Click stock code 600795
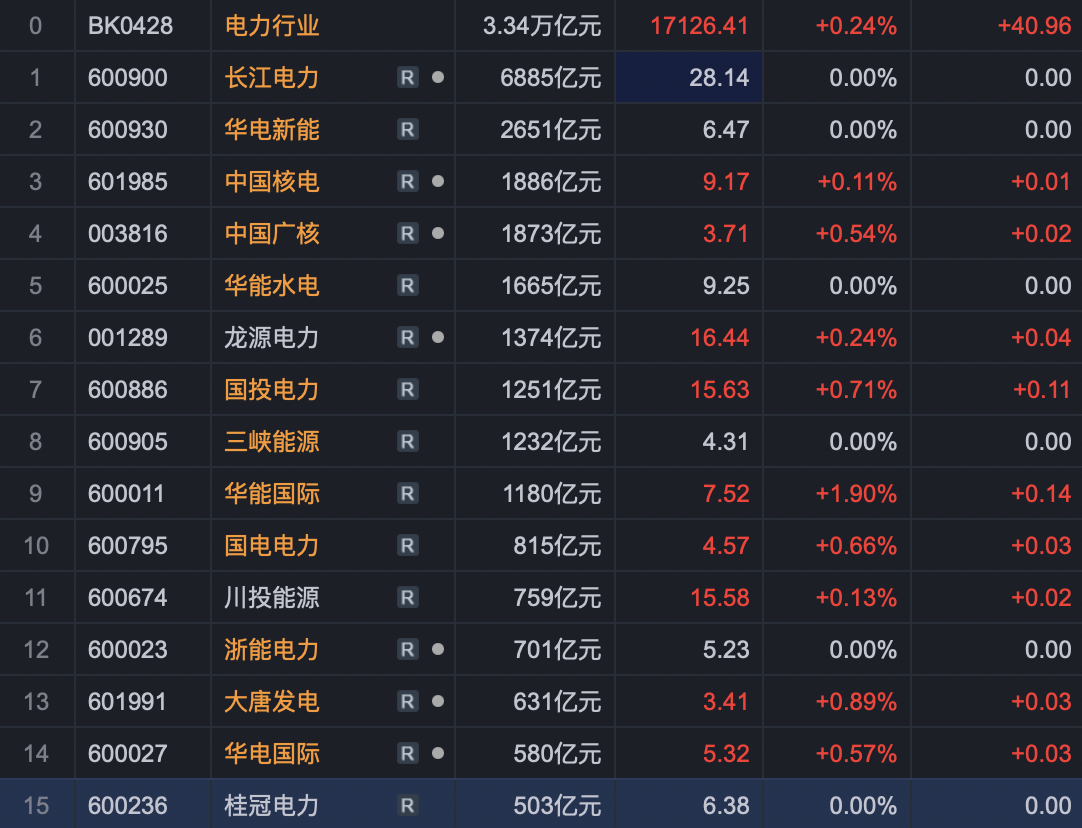This screenshot has height=828, width=1082. [128, 545]
